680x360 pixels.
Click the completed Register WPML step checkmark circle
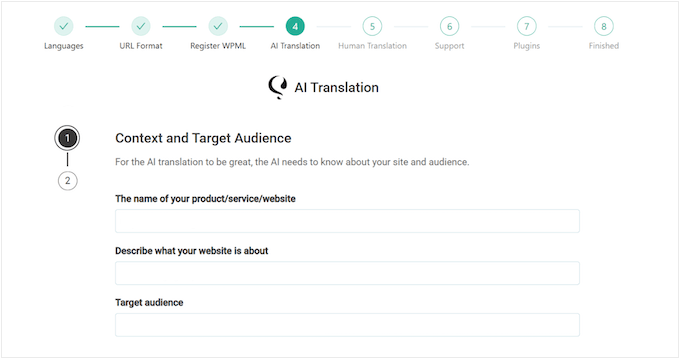(218, 26)
